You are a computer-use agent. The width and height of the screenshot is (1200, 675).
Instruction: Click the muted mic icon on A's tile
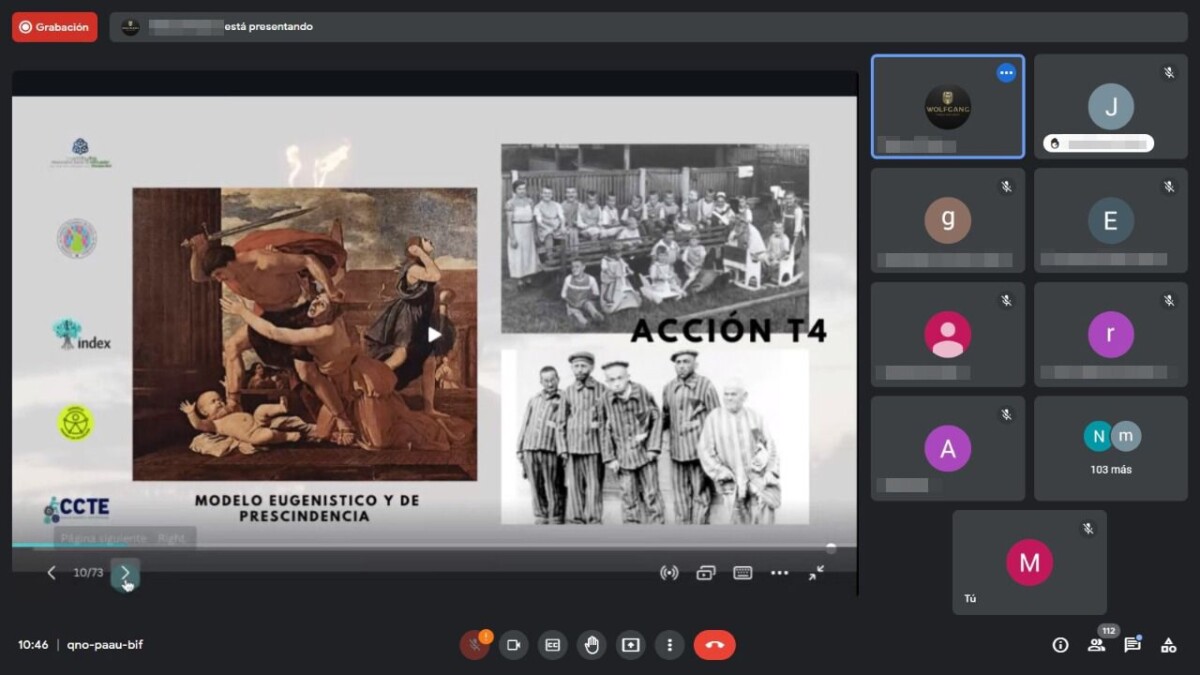point(1006,415)
